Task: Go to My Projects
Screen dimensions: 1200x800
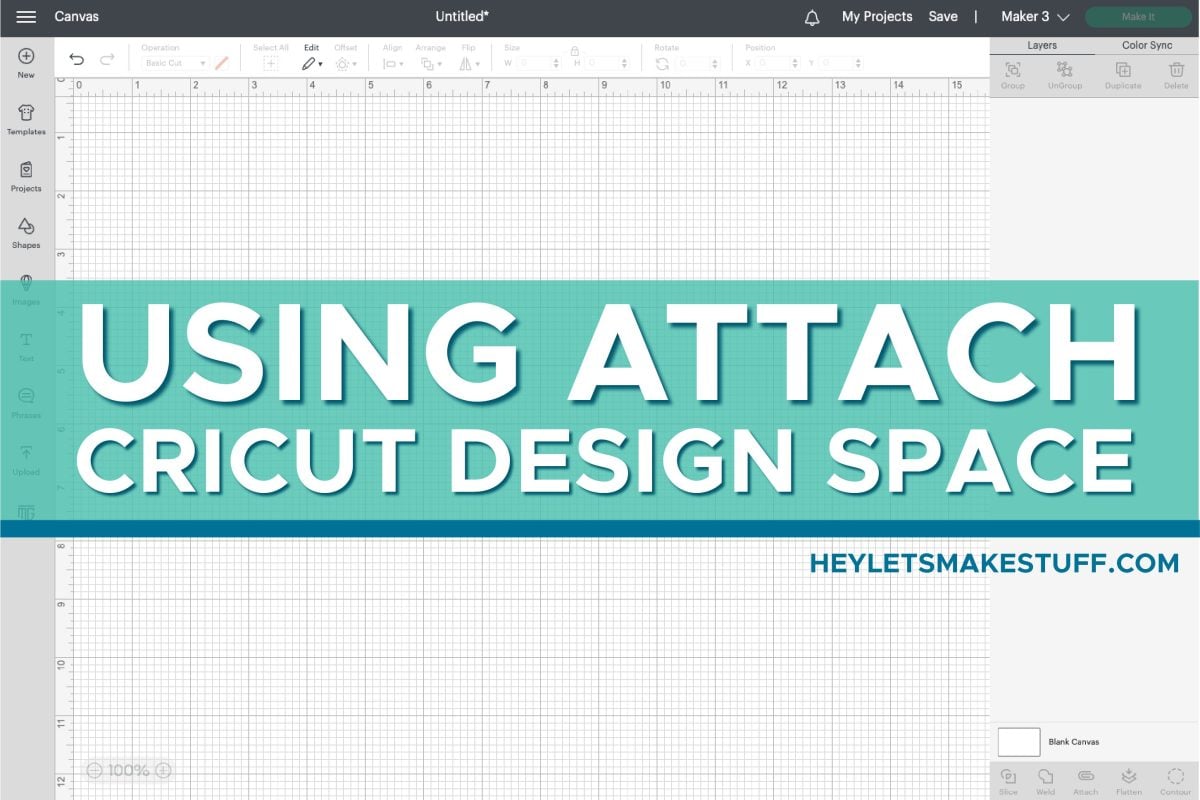Action: 877,17
